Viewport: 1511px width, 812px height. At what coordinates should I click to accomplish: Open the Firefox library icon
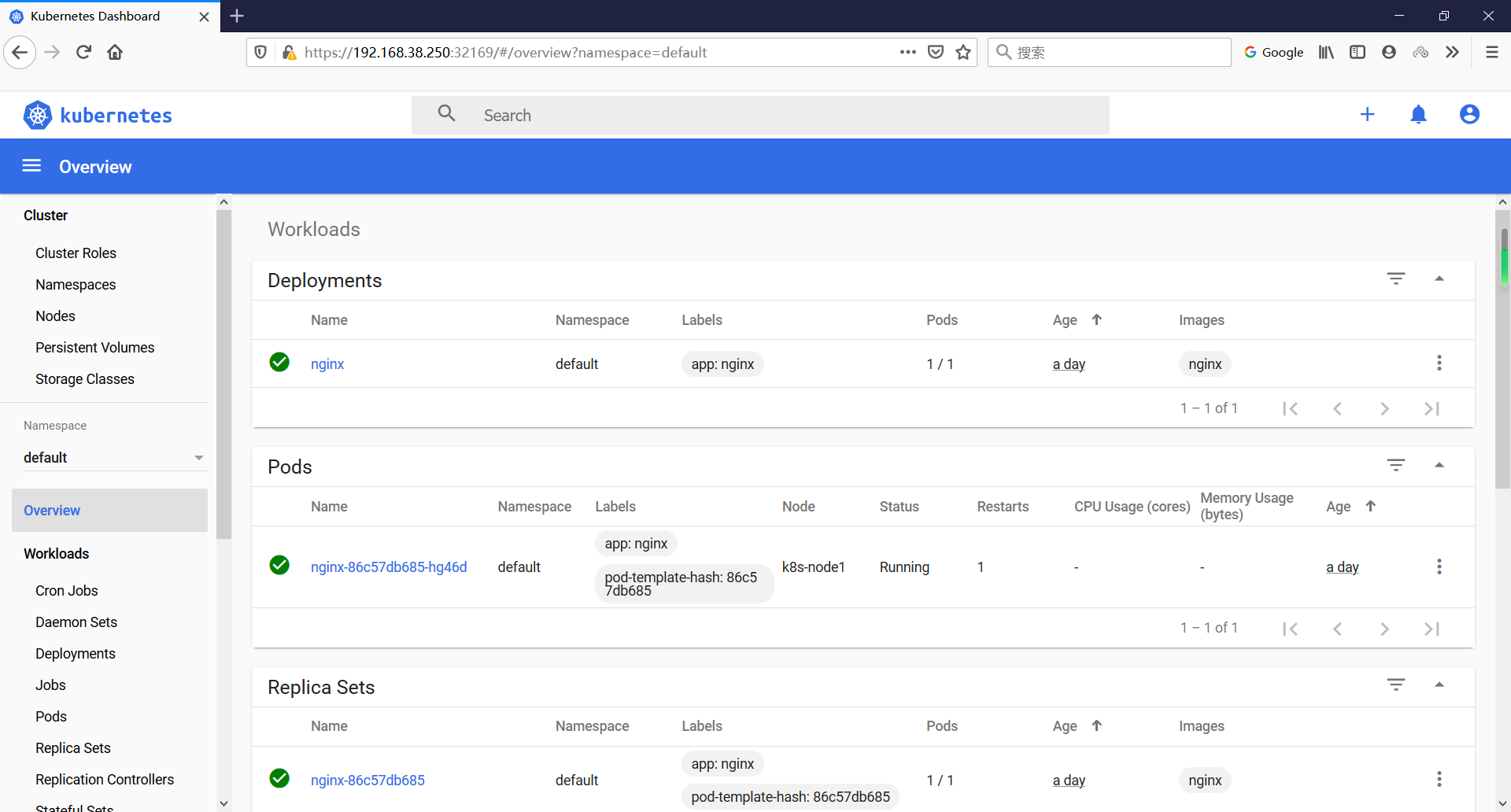tap(1326, 53)
